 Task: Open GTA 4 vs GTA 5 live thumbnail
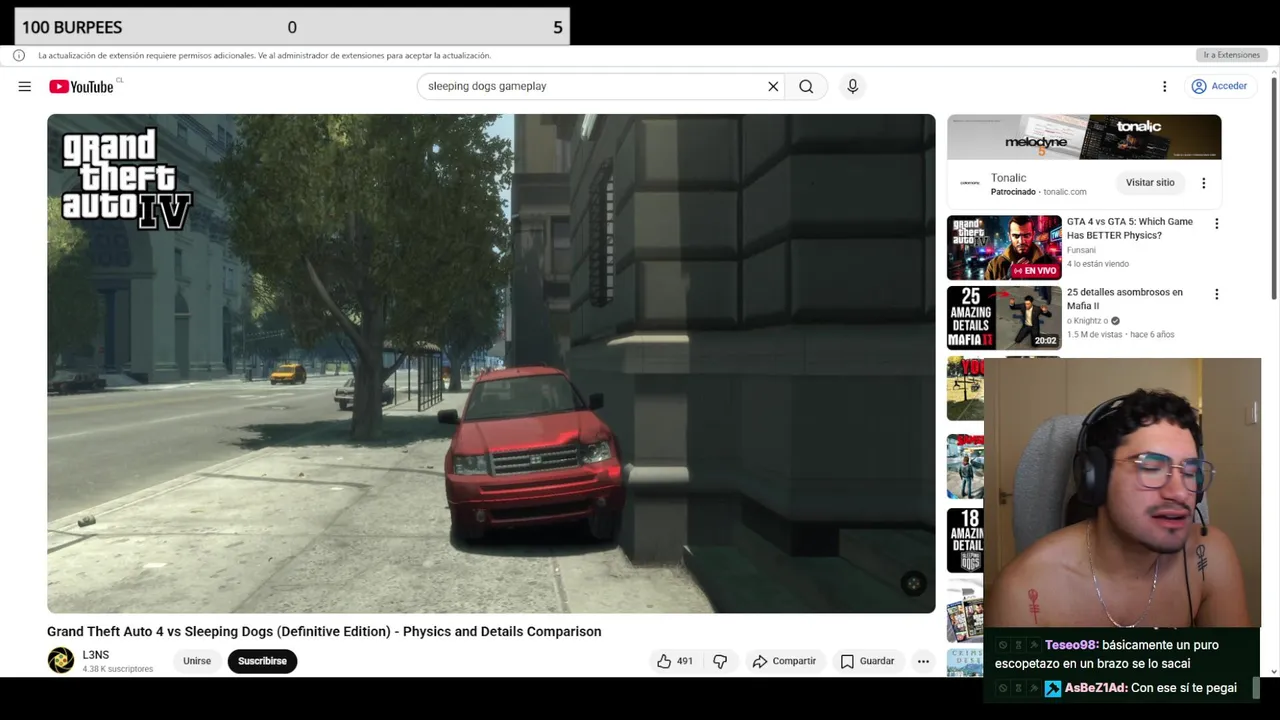coord(1004,248)
